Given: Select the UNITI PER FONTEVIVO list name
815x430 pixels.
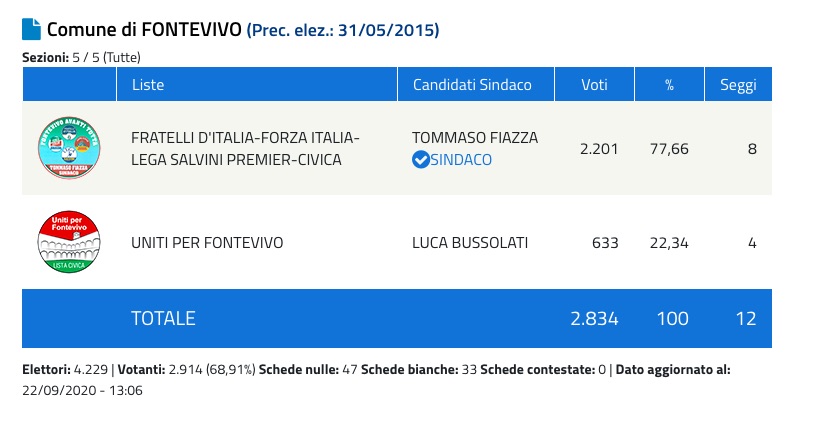Looking at the screenshot, I should [207, 242].
